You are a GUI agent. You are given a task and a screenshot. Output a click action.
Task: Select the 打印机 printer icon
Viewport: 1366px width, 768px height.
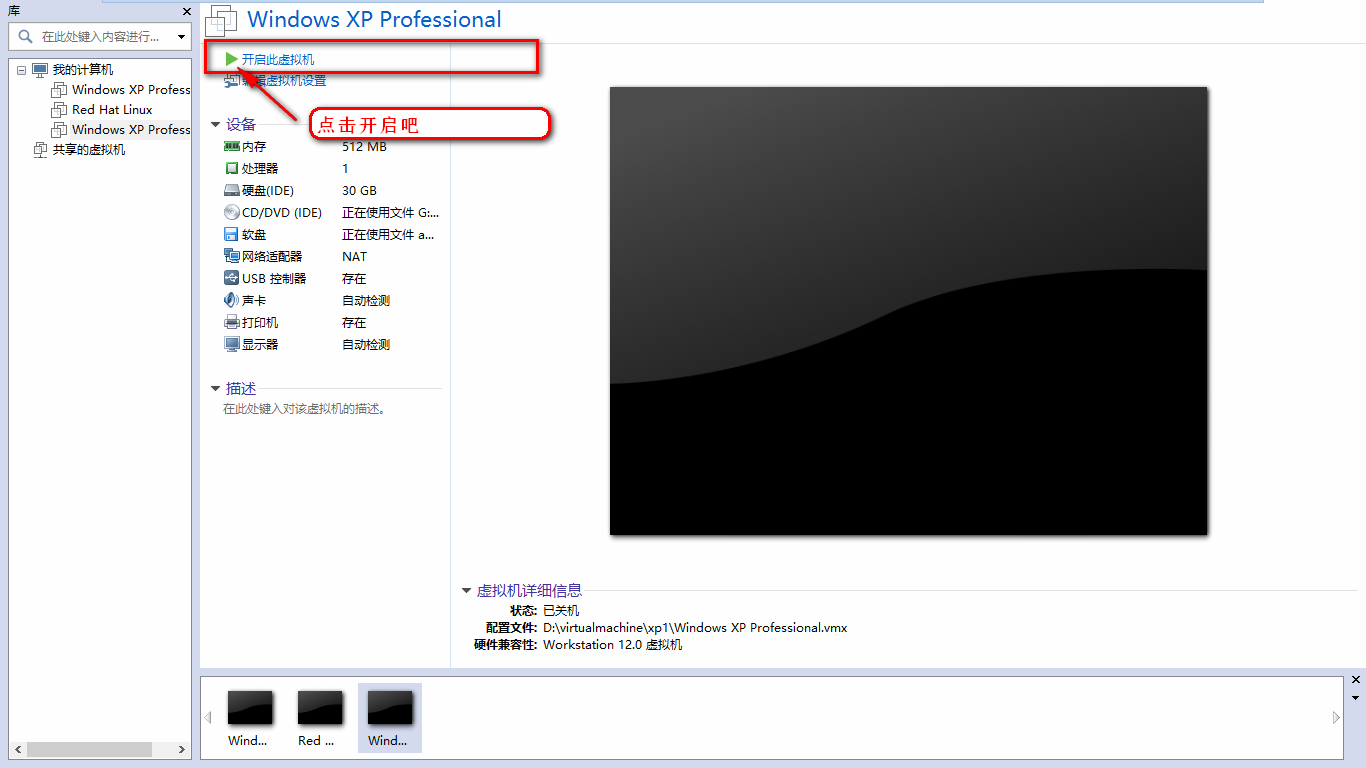[232, 323]
